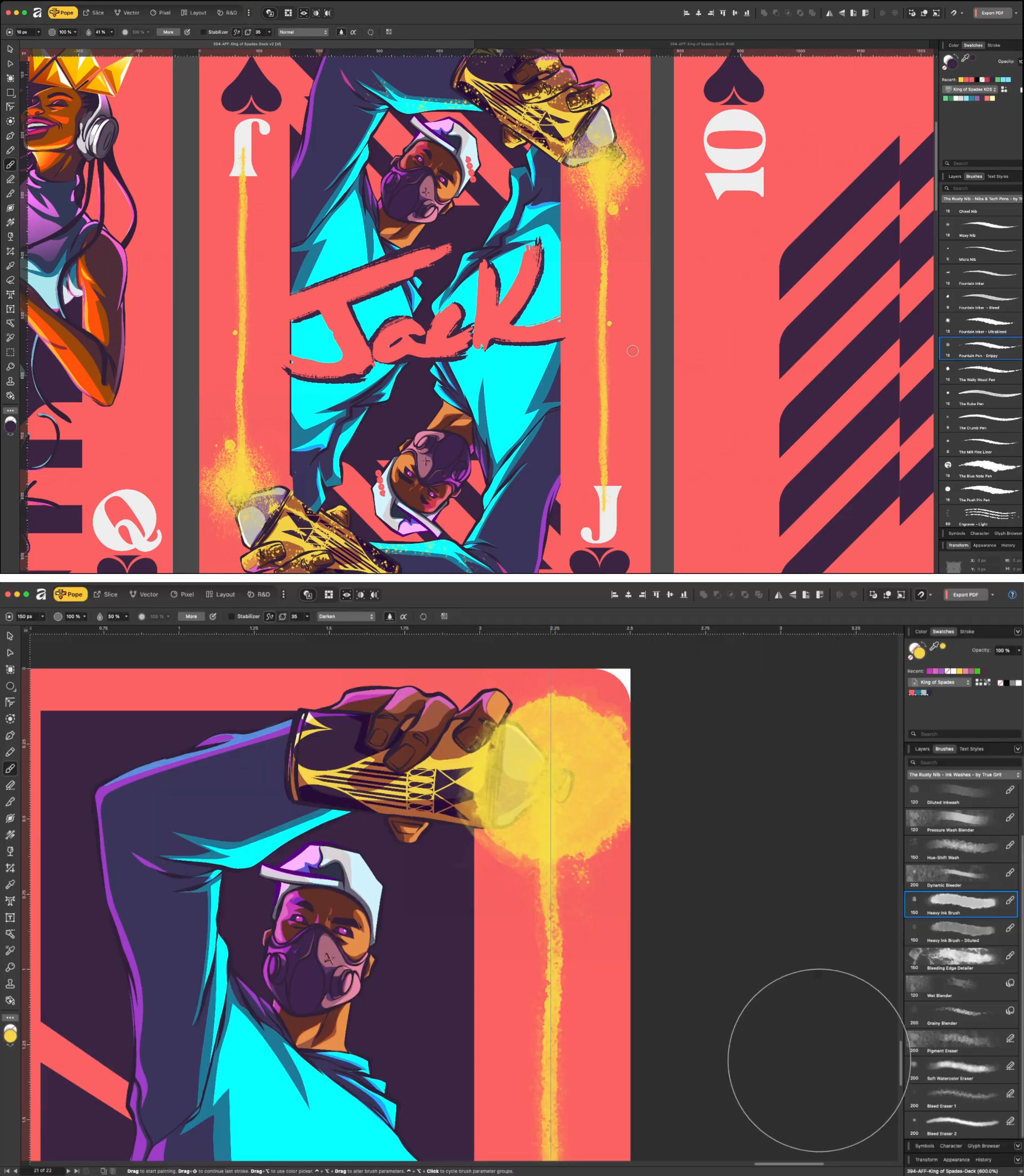
Task: Select the Zoom tool in the top window
Action: point(10,367)
